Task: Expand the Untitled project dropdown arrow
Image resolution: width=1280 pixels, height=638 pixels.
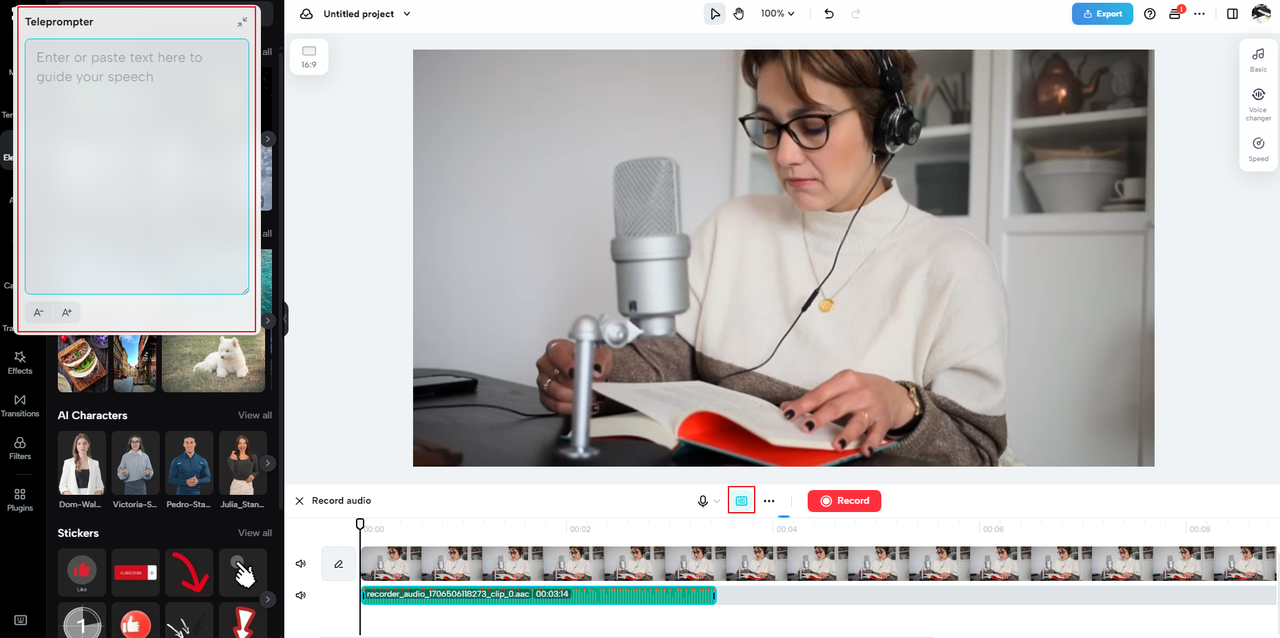Action: pos(406,14)
